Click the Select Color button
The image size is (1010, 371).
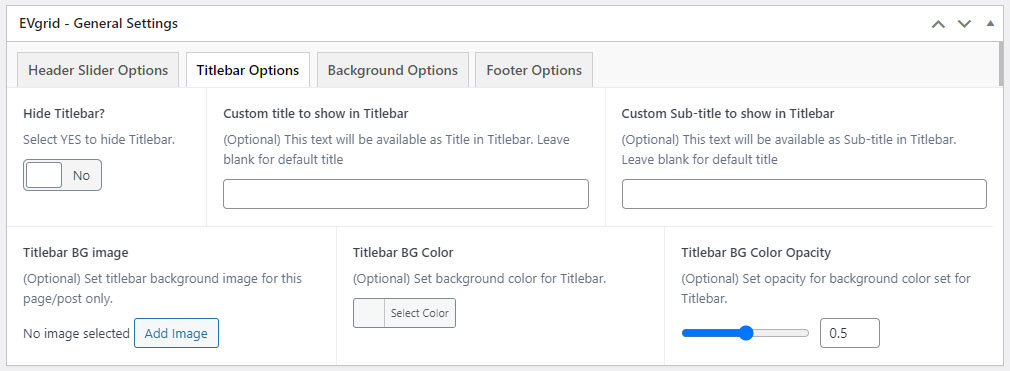(419, 313)
